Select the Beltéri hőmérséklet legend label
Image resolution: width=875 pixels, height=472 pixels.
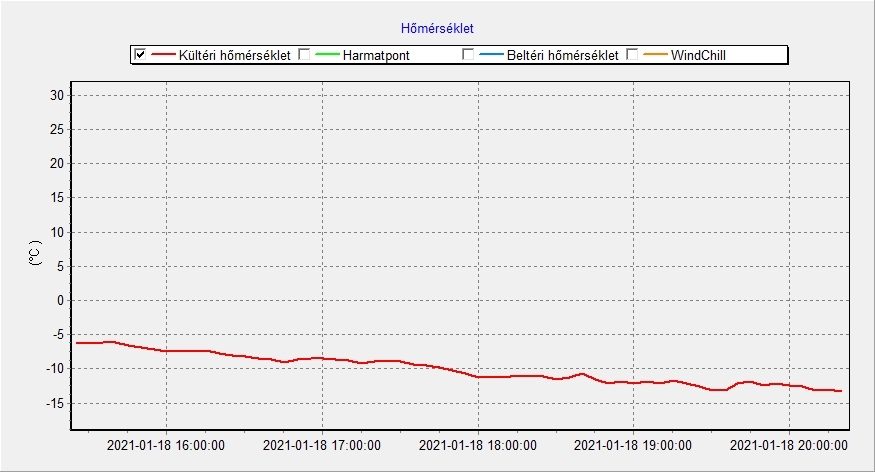coord(562,56)
